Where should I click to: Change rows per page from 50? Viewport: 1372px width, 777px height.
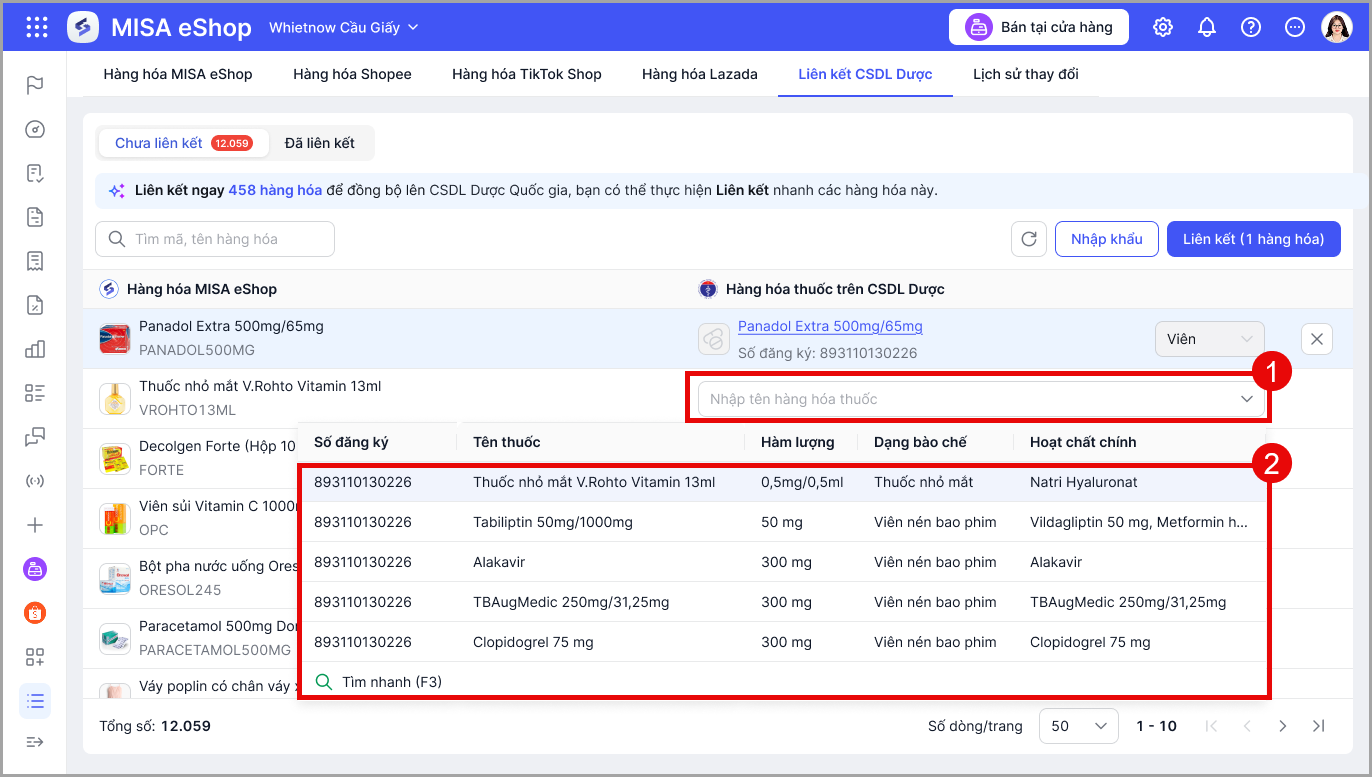tap(1079, 726)
